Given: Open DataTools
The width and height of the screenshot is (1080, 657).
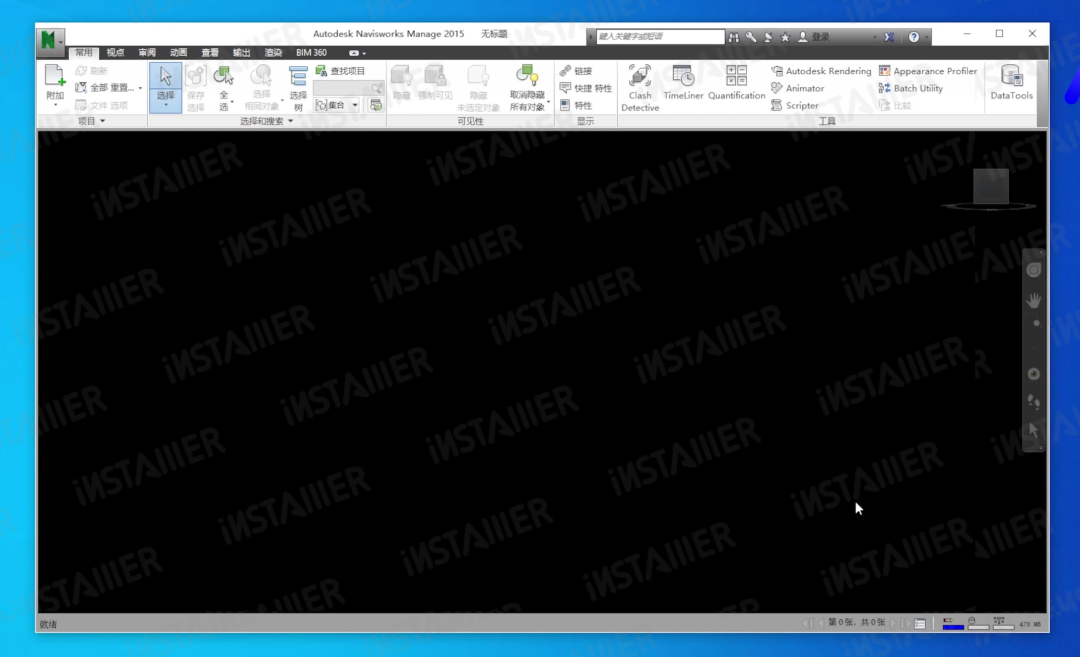Looking at the screenshot, I should [x=1011, y=83].
